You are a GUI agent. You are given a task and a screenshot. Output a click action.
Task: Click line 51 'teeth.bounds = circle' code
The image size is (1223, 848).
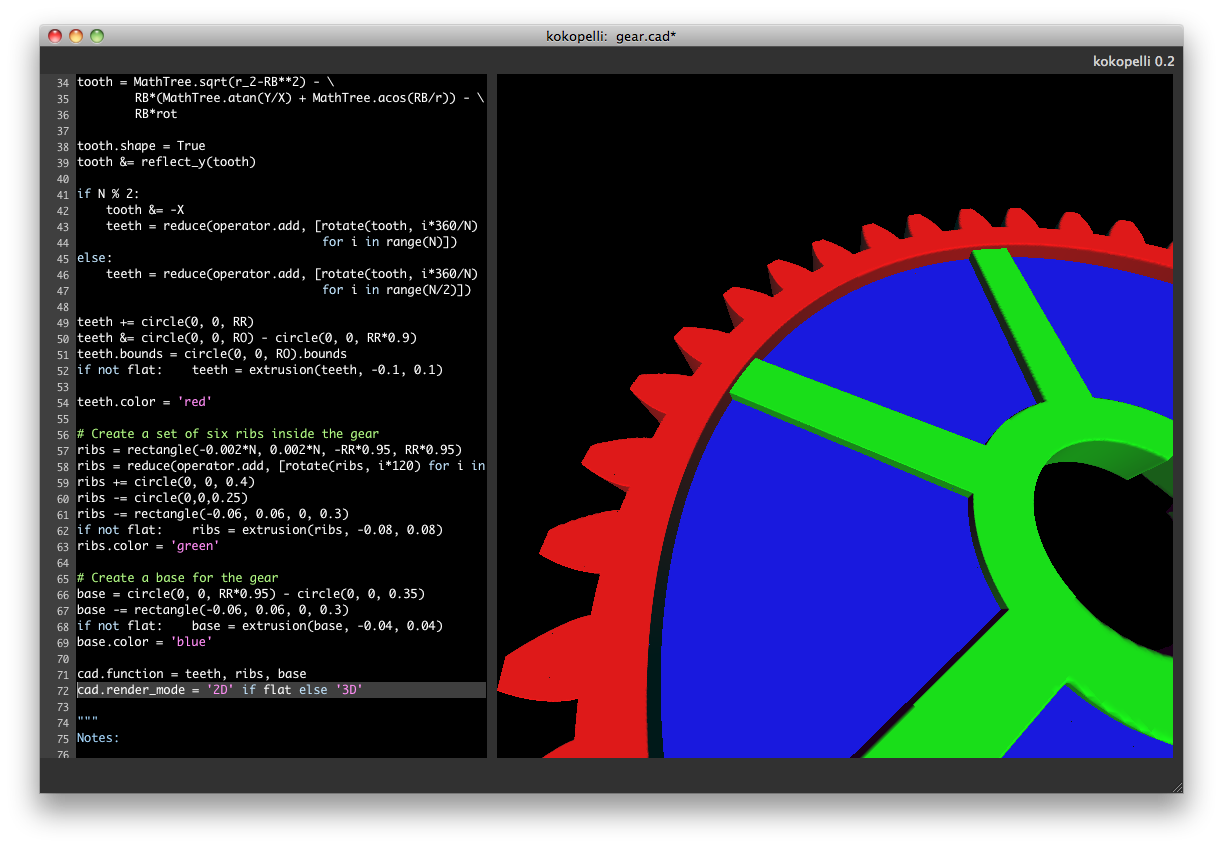(212, 354)
